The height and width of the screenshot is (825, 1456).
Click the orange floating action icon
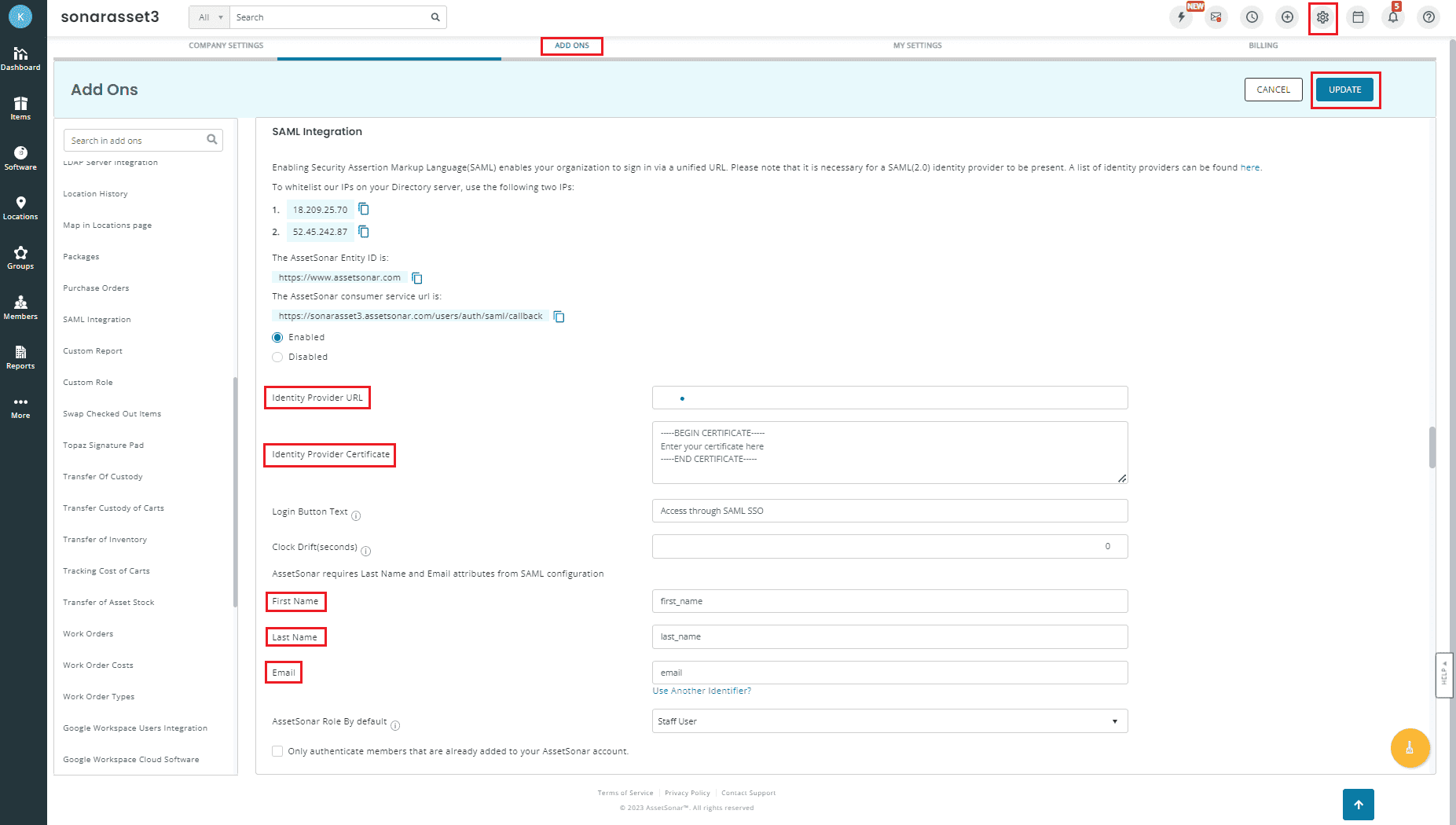[1410, 748]
